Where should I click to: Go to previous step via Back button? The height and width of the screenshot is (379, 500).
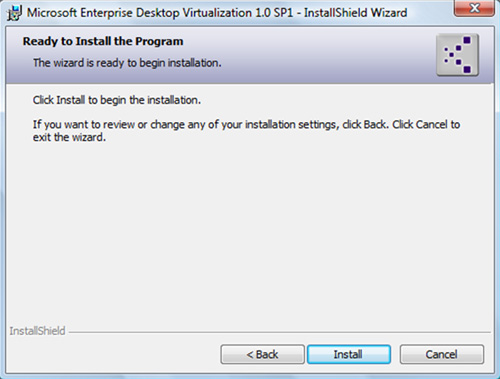[262, 354]
